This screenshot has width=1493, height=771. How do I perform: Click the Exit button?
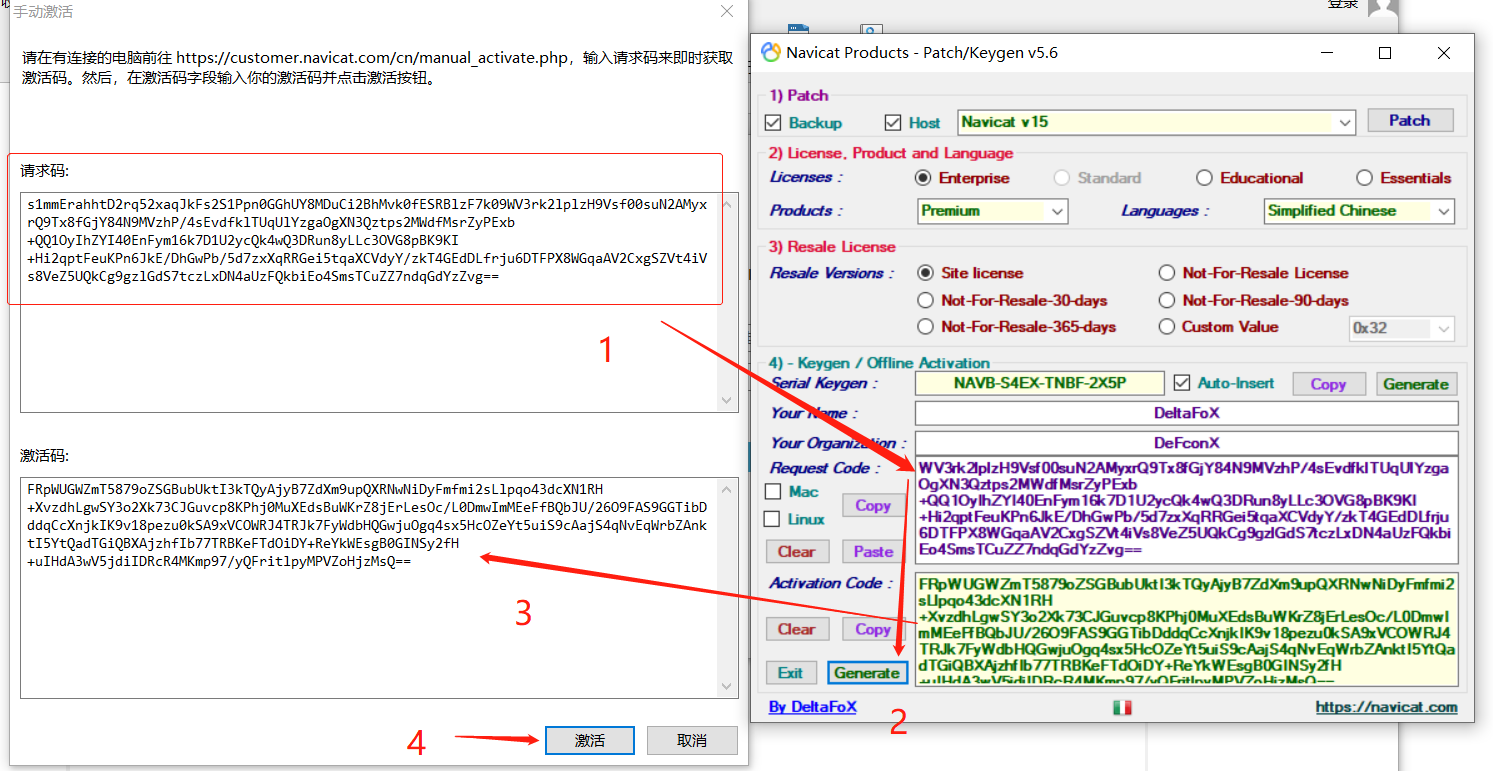(x=791, y=673)
